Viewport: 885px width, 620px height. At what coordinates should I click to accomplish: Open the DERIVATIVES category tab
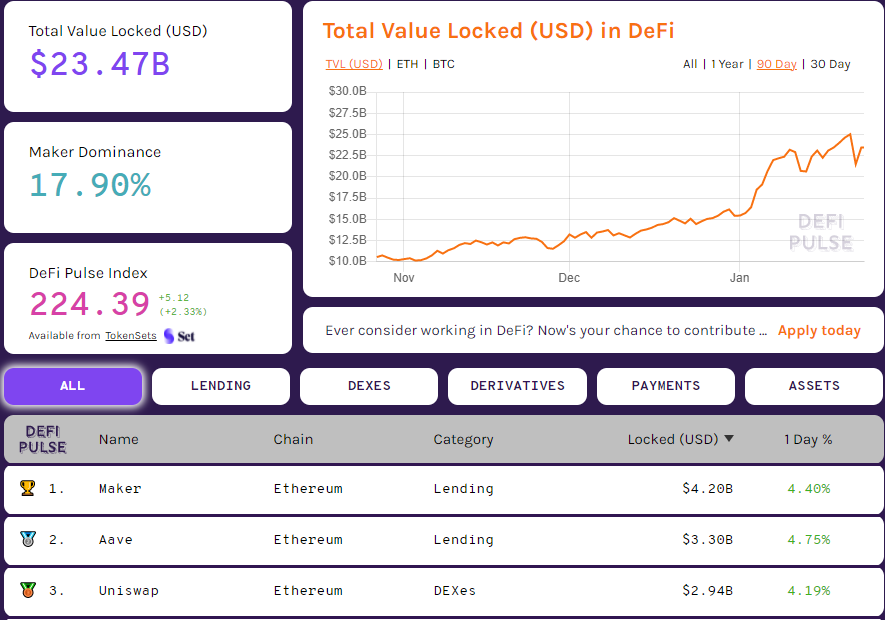pyautogui.click(x=517, y=386)
